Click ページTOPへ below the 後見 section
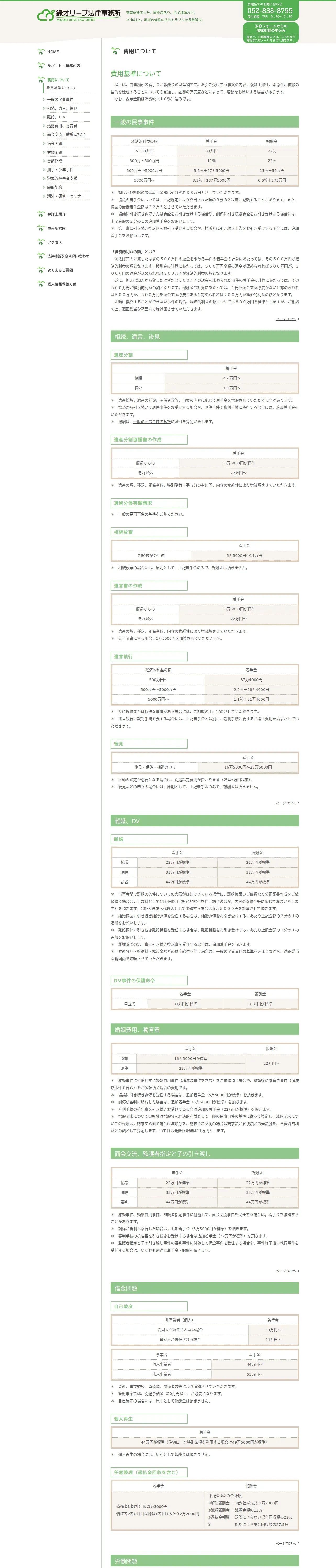This screenshot has height=1568, width=336. (287, 804)
